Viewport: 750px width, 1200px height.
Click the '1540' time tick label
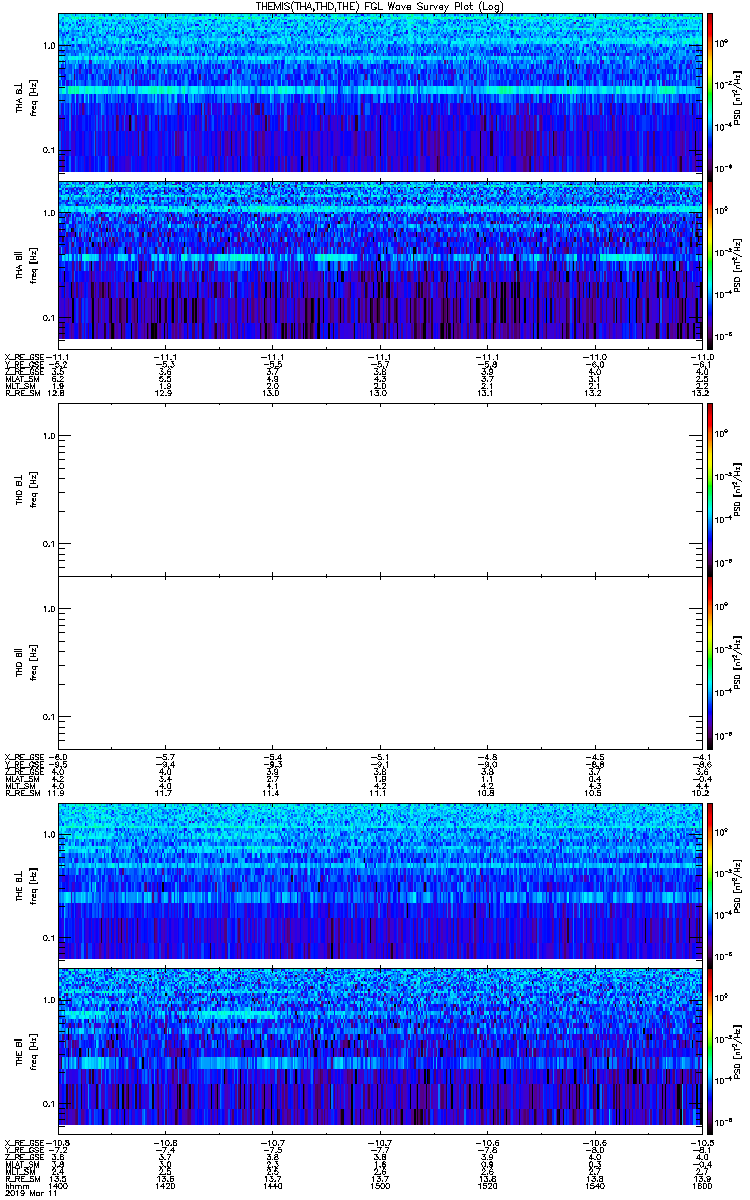(594, 1186)
